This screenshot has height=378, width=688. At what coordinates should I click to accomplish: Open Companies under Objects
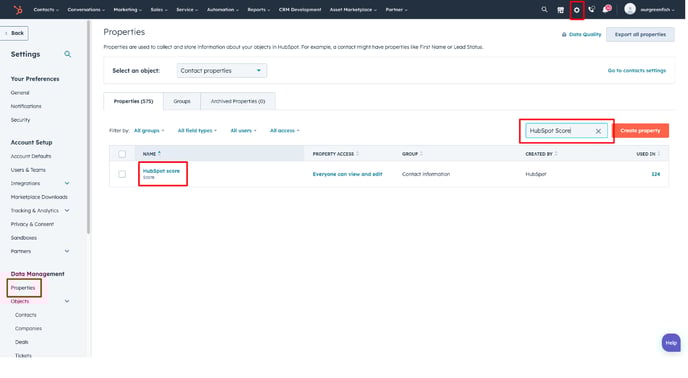pyautogui.click(x=29, y=328)
